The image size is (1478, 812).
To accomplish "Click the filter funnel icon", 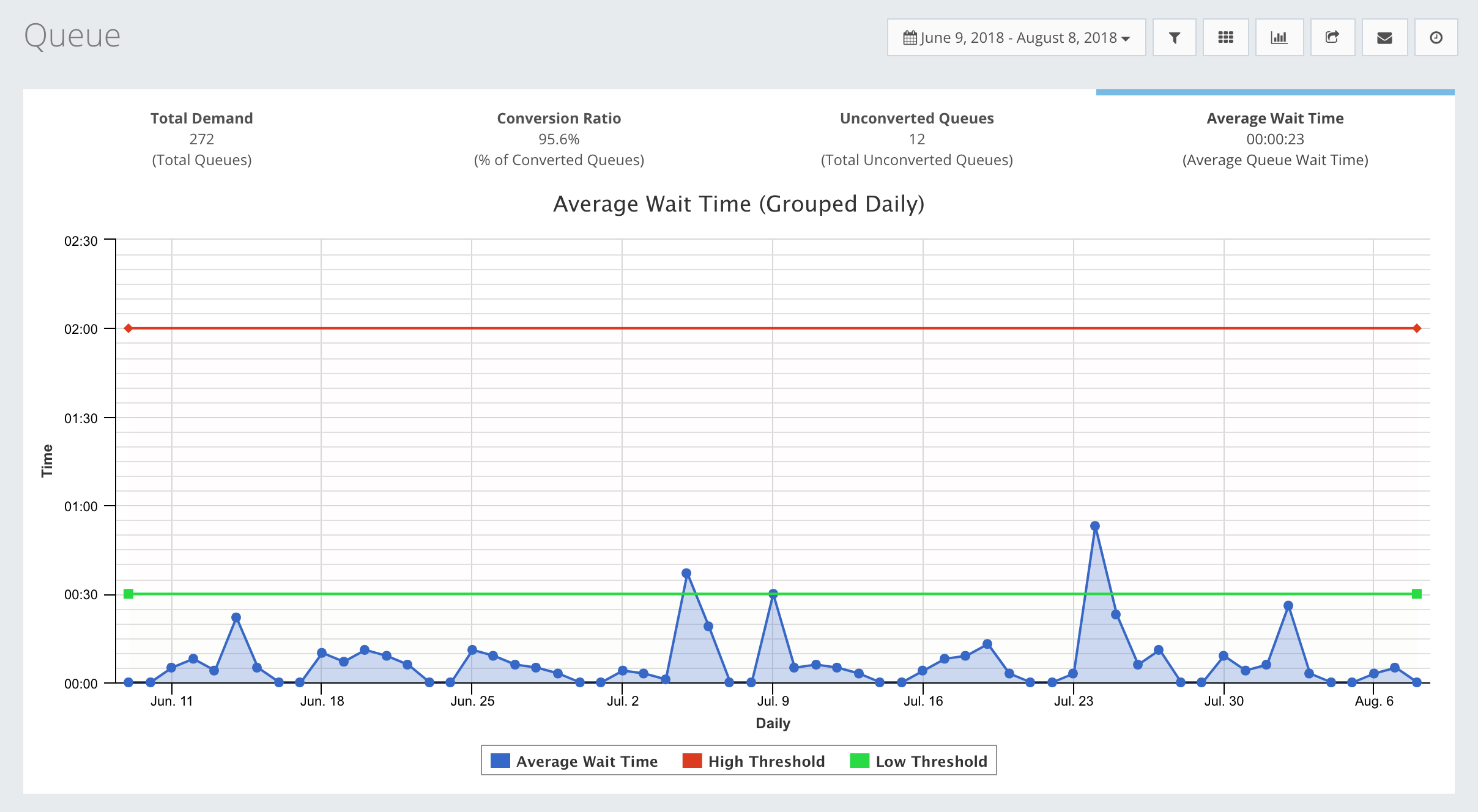I will [x=1174, y=38].
